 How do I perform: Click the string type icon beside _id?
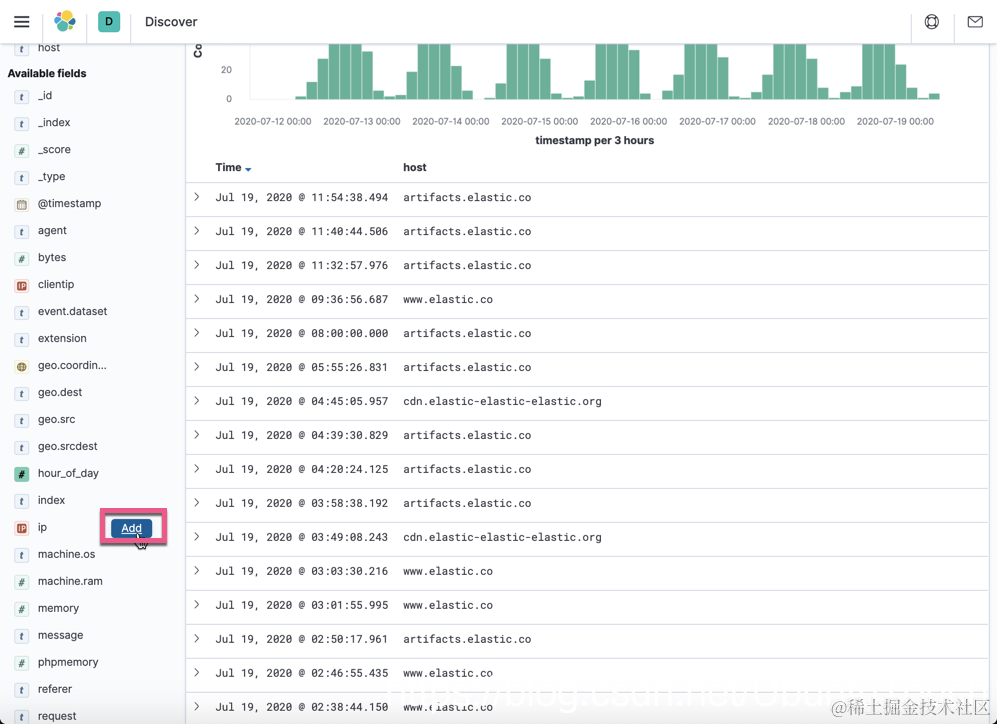22,97
